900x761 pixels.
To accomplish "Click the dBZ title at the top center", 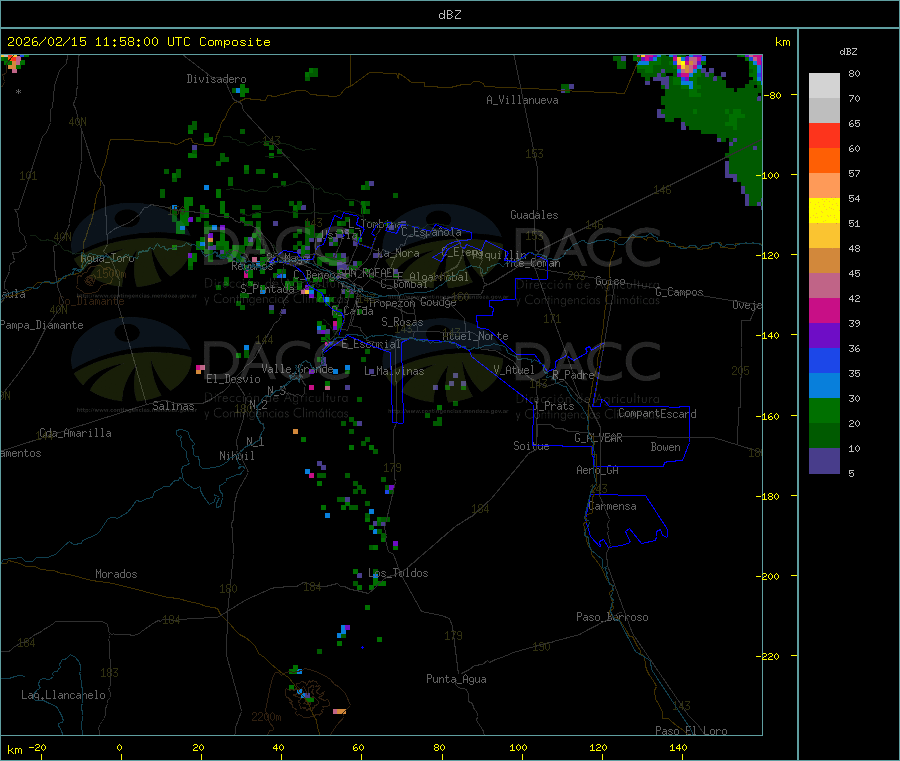I will [449, 15].
